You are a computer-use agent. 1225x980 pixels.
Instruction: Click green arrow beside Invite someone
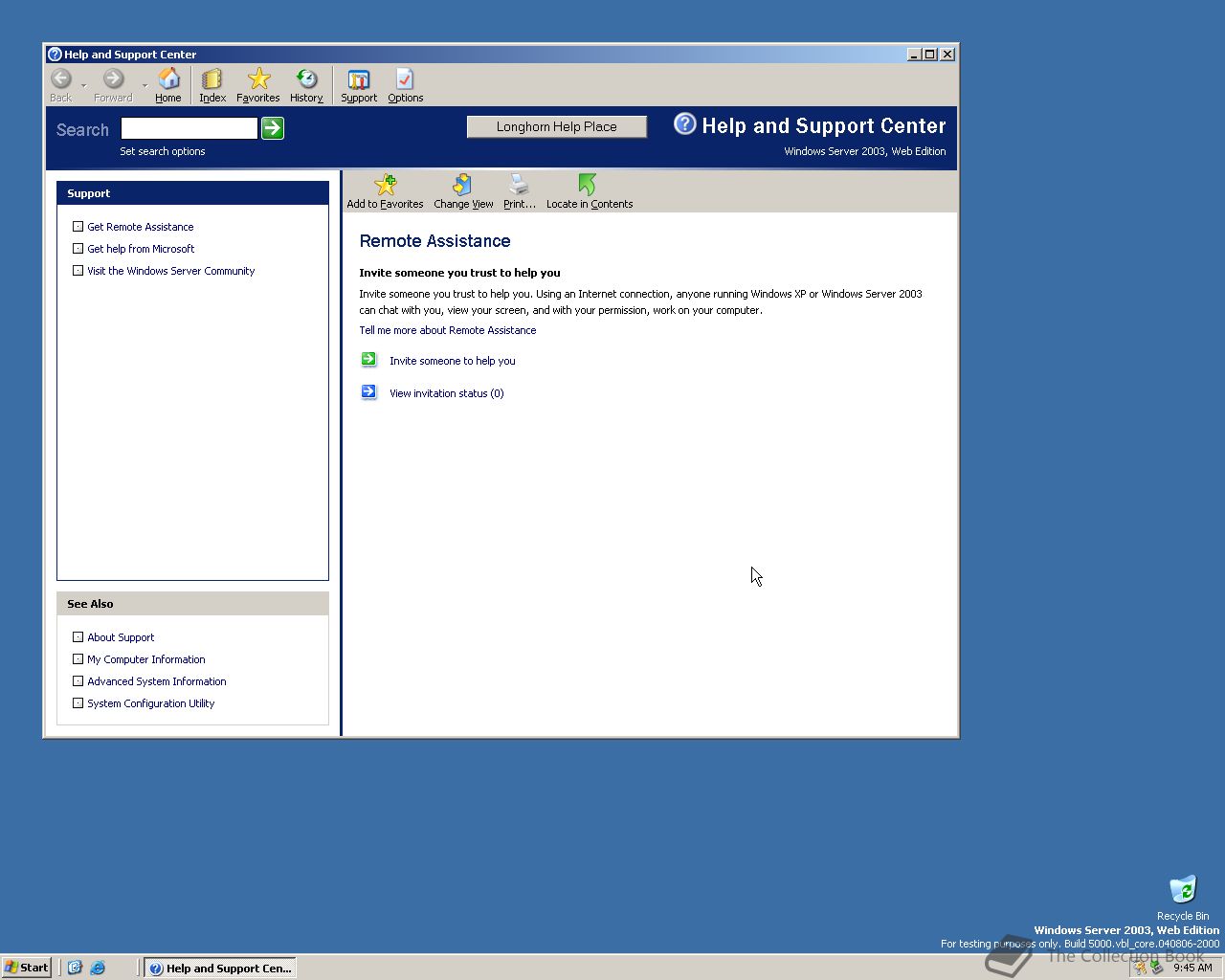click(368, 360)
